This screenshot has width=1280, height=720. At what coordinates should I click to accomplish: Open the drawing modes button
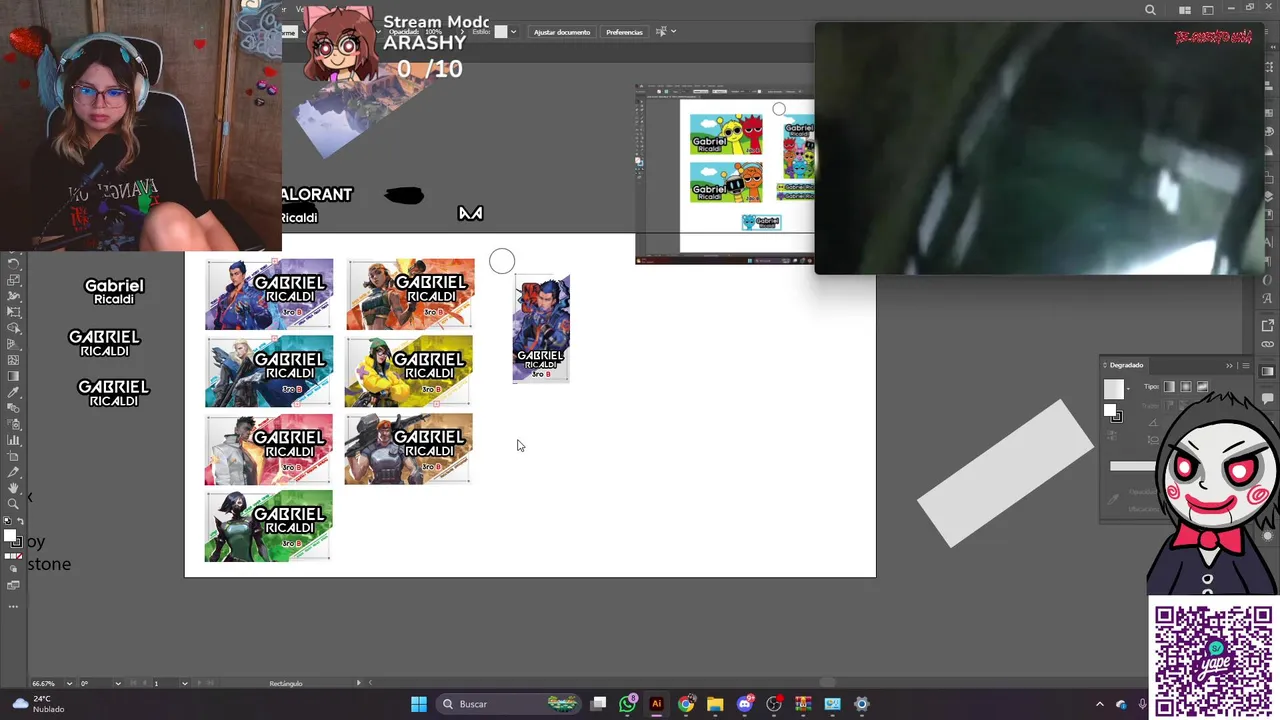pyautogui.click(x=13, y=571)
